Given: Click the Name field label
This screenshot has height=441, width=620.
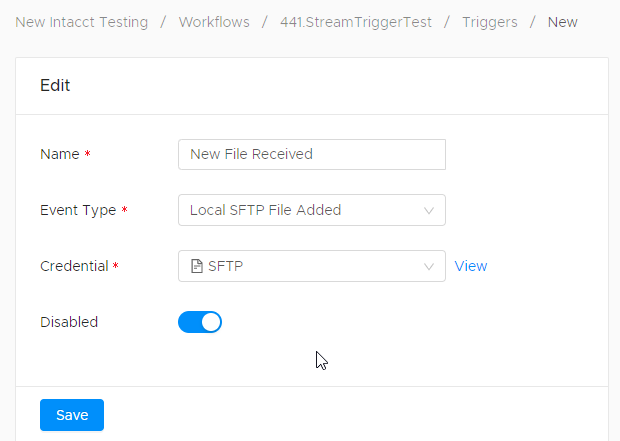Looking at the screenshot, I should pyautogui.click(x=60, y=154).
